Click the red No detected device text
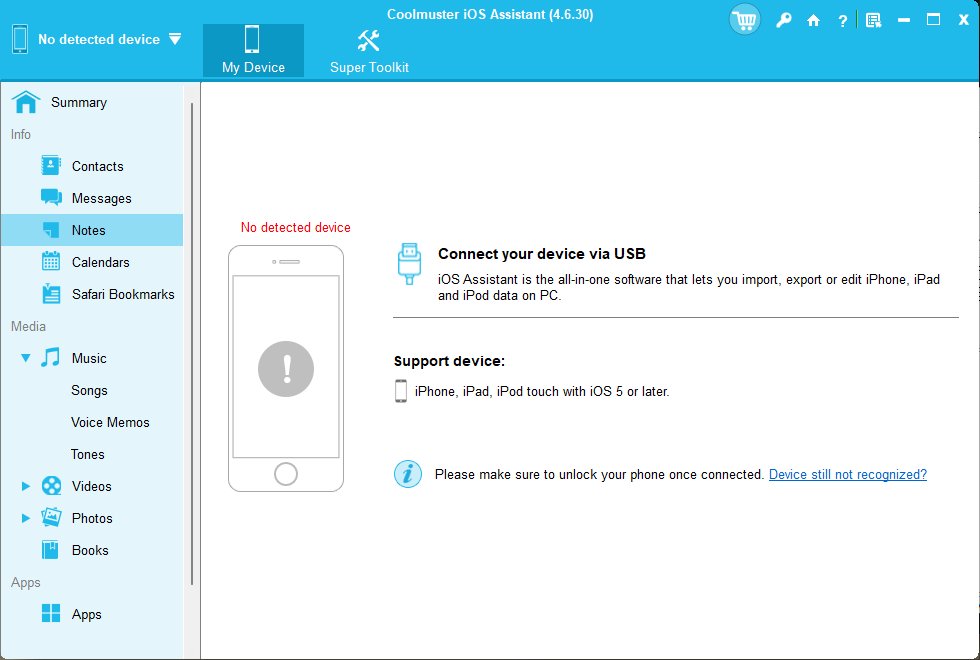The width and height of the screenshot is (980, 660). click(296, 228)
